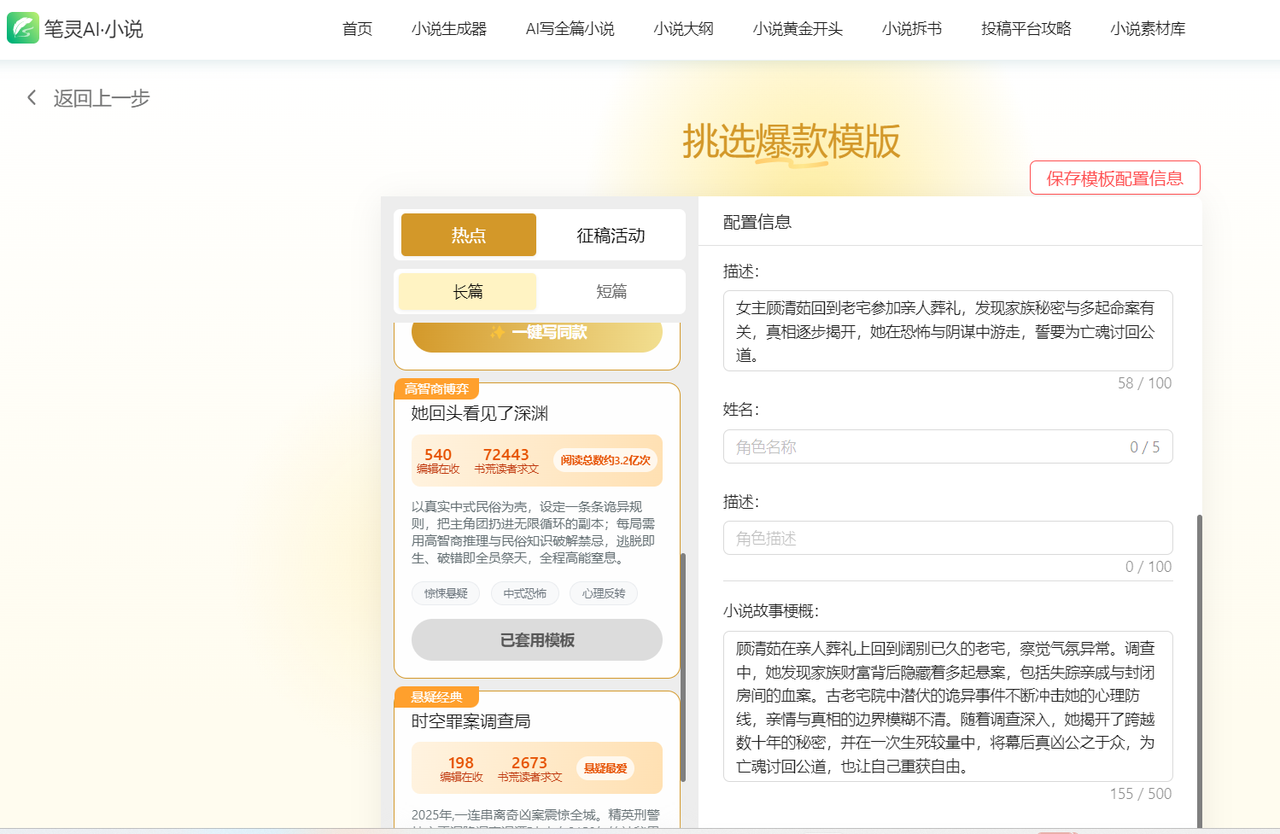Focus the 女主顾清茹 description text area
Viewport: 1280px width, 834px height.
tap(948, 331)
